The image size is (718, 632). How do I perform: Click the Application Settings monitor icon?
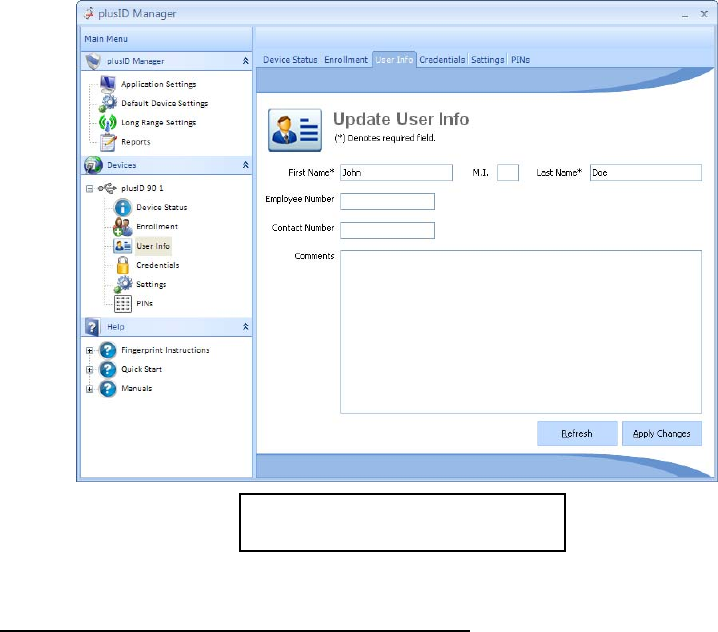coord(108,84)
